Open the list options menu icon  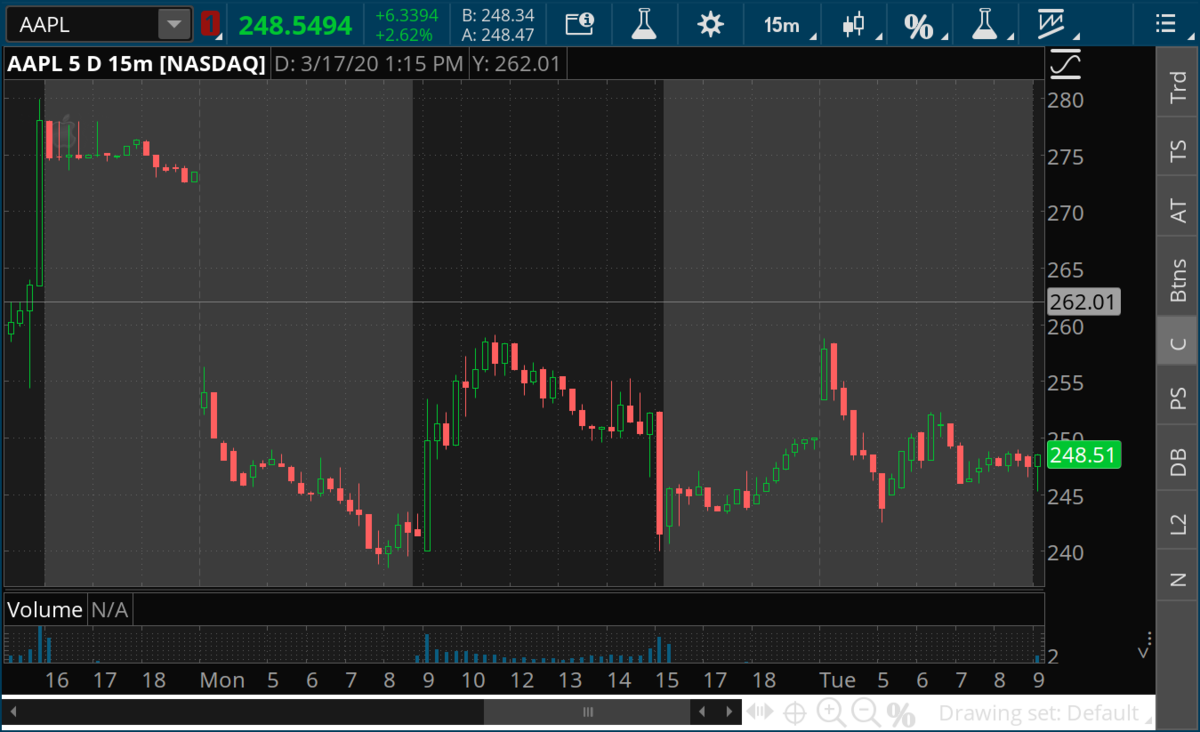coord(1165,24)
